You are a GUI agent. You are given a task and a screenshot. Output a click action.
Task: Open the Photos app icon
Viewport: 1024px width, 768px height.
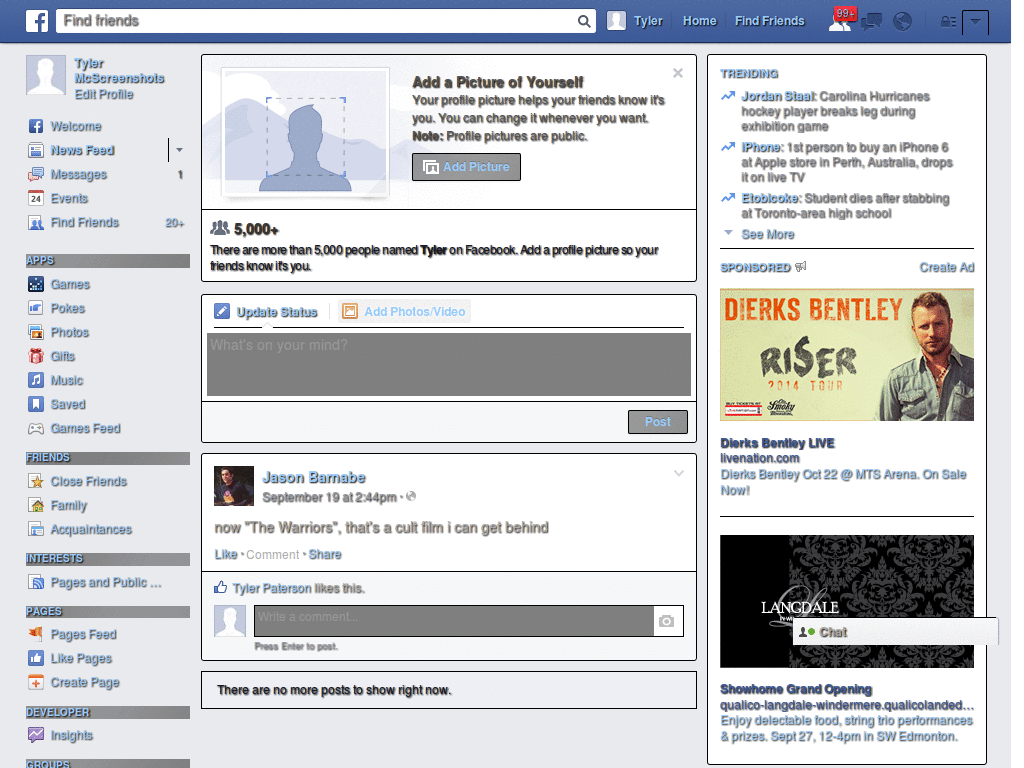click(36, 332)
